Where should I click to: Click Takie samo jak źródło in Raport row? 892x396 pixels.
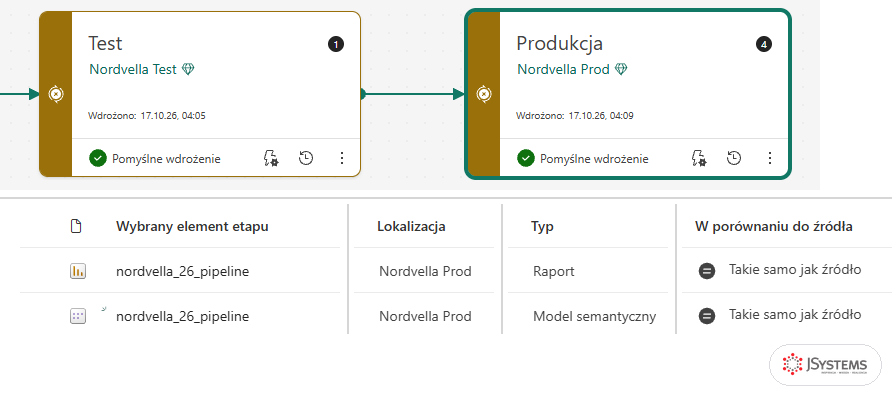tap(795, 270)
